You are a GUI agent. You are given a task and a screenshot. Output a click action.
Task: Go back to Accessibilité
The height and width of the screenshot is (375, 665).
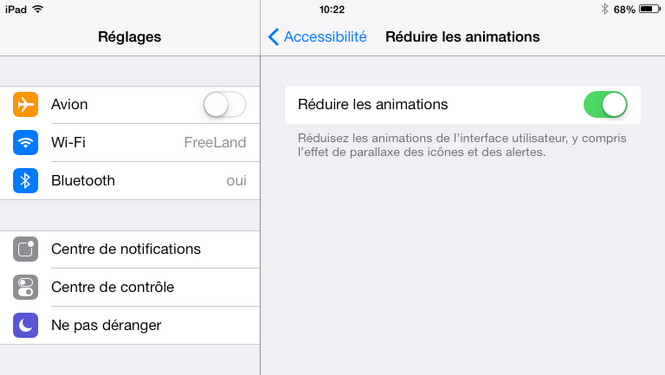point(317,37)
